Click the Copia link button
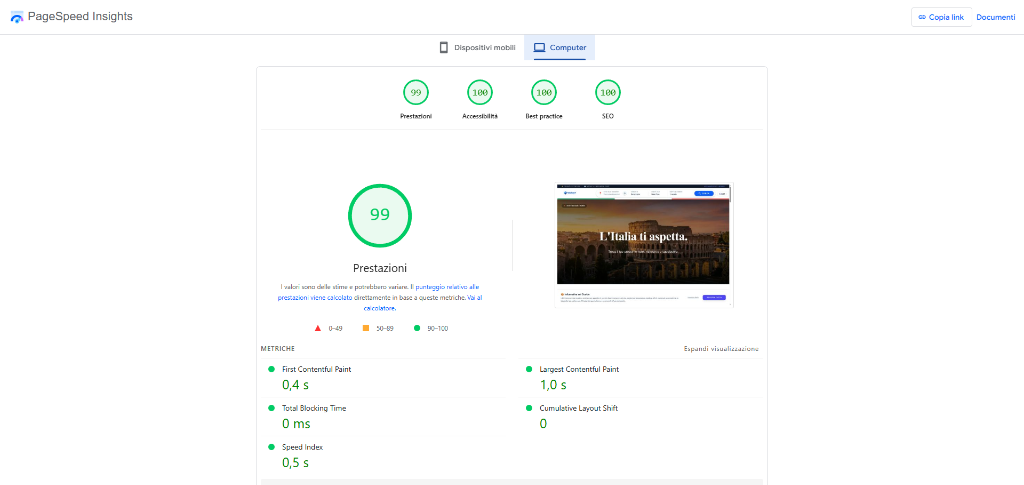Viewport: 1024px width, 485px height. tap(941, 17)
